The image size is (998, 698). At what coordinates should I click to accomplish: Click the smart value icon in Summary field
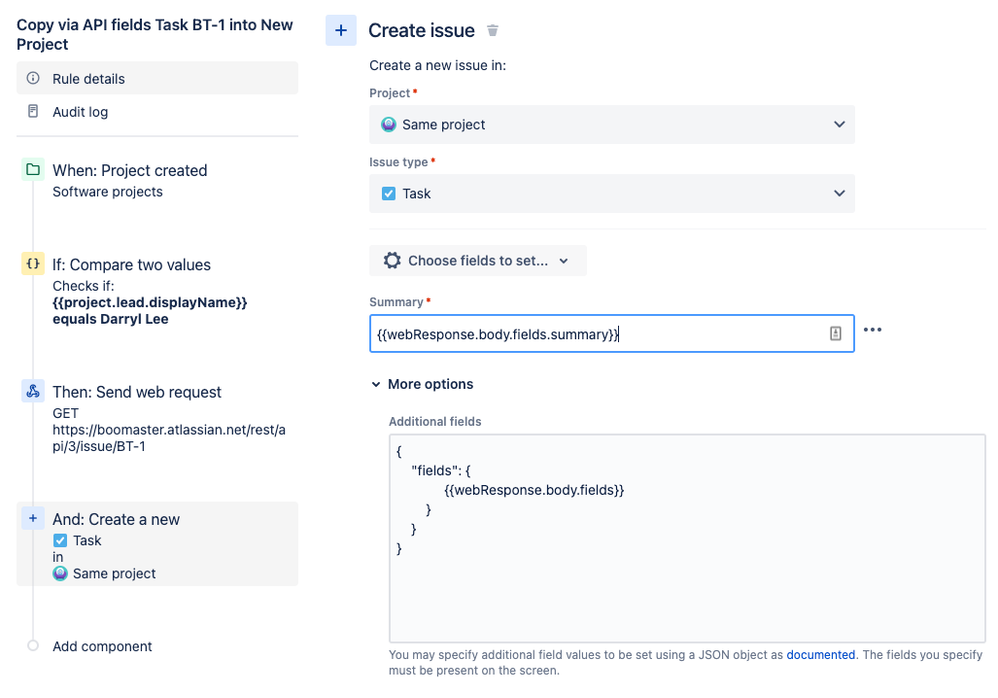[x=836, y=334]
